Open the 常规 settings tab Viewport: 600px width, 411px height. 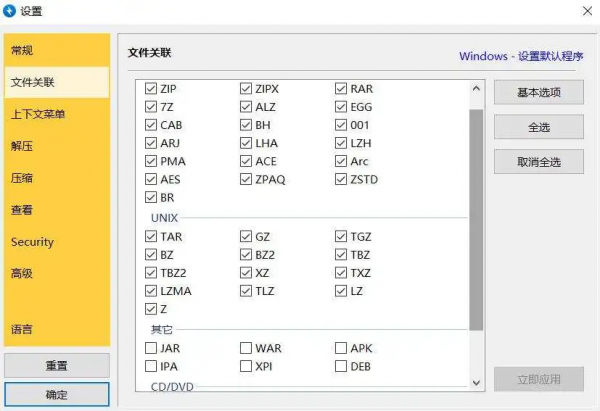click(57, 50)
